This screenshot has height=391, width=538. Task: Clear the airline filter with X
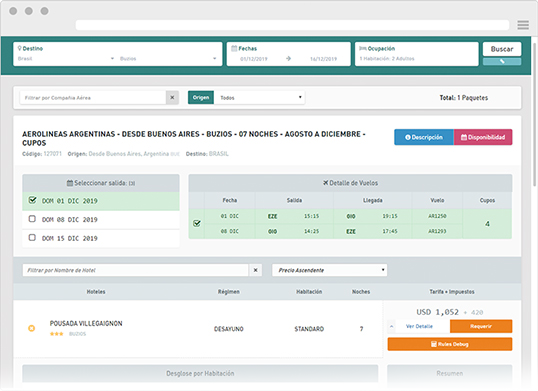[172, 98]
